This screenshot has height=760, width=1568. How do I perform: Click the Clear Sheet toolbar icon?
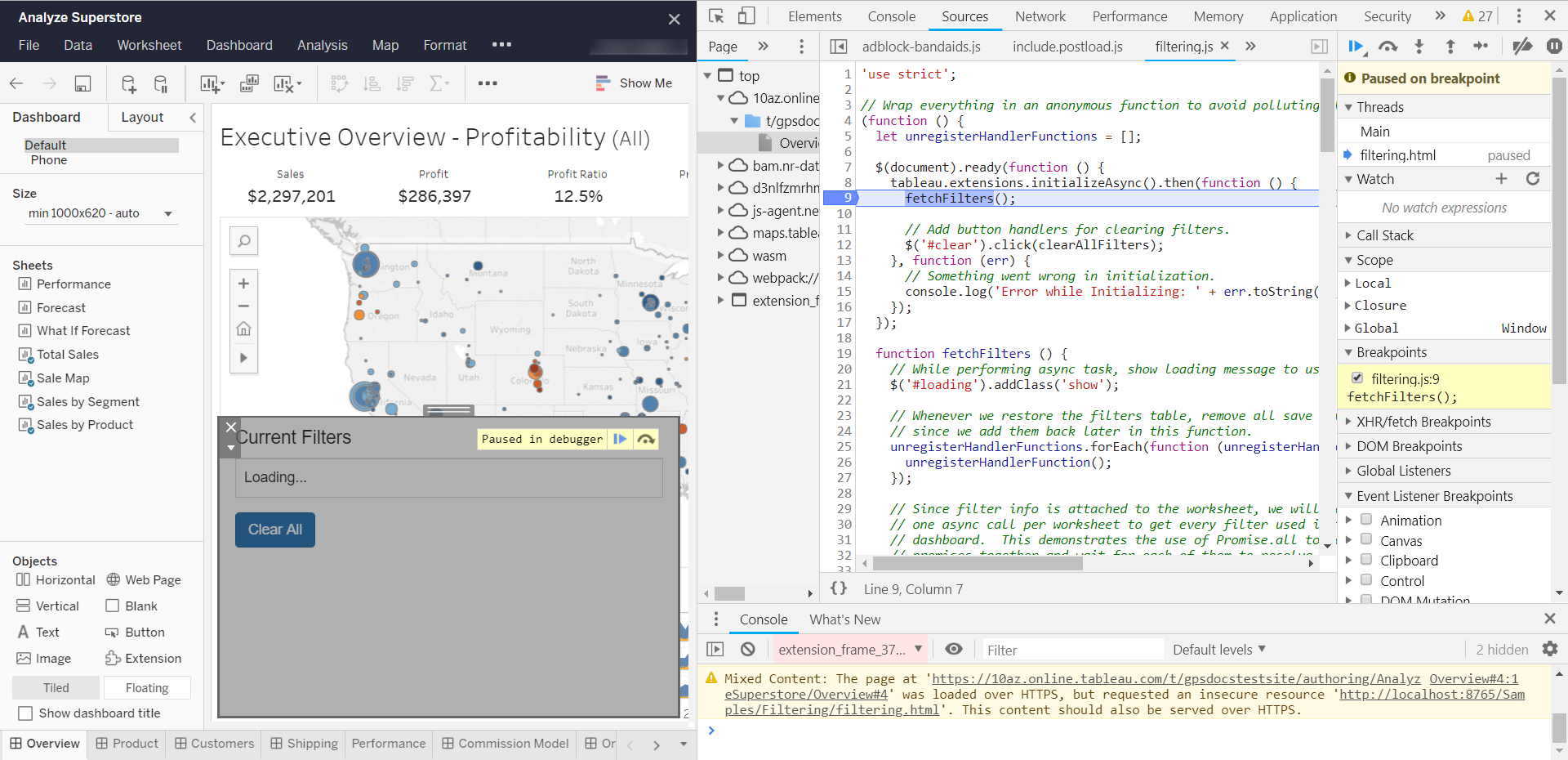pyautogui.click(x=283, y=83)
